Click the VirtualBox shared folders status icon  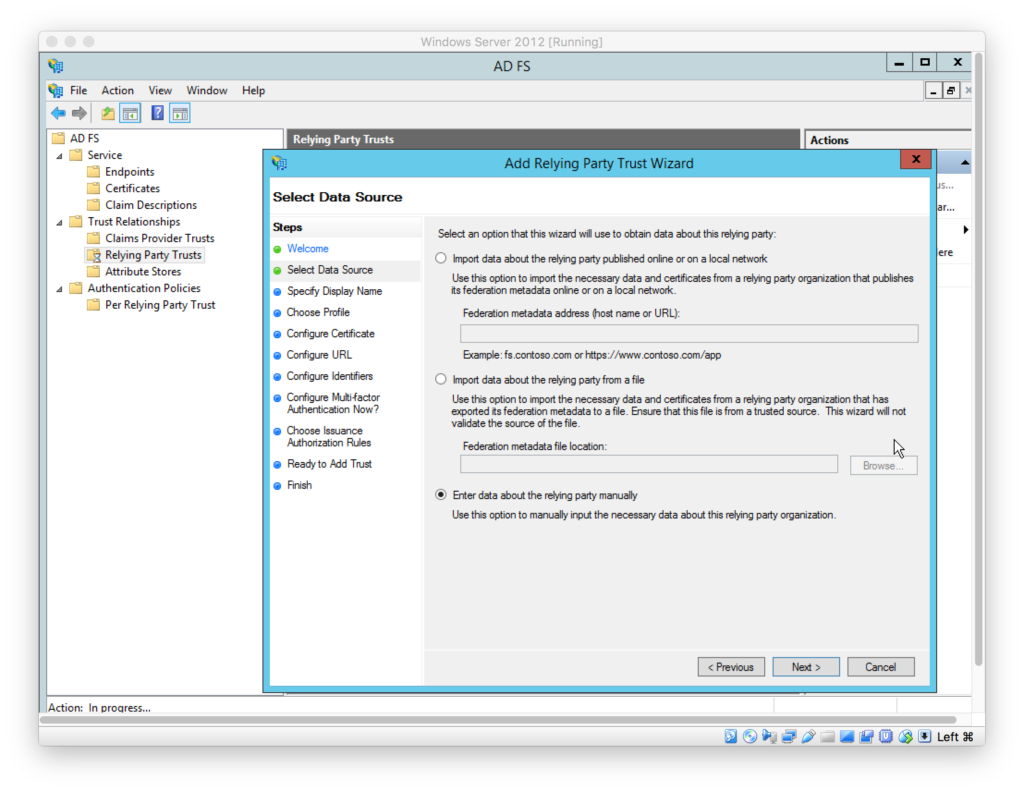coord(827,737)
